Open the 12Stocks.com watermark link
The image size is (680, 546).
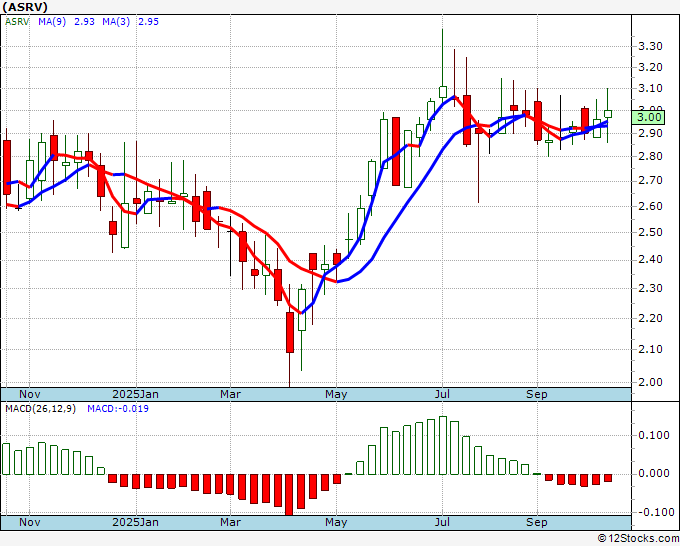(636, 538)
